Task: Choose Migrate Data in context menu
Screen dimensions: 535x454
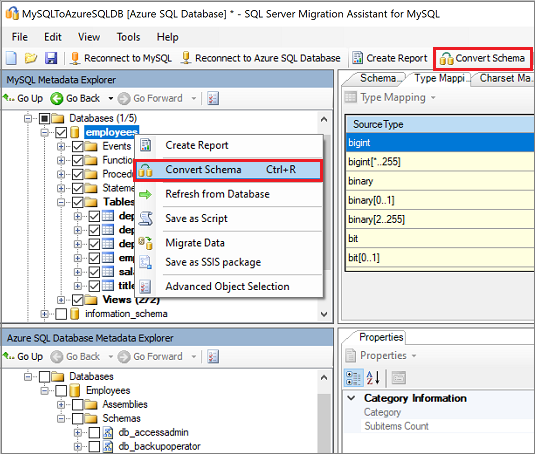Action: coord(228,243)
